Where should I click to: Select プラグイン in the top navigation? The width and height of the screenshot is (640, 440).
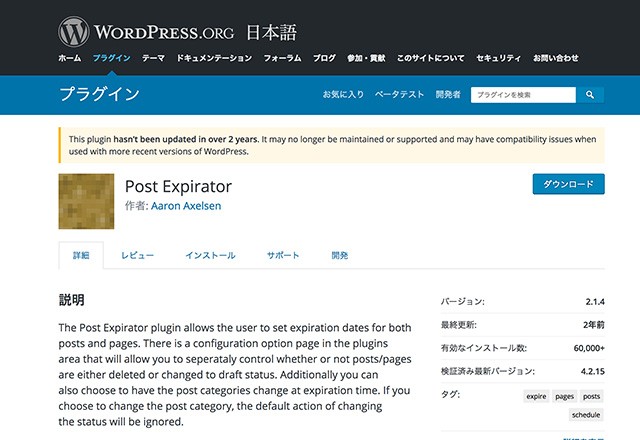pyautogui.click(x=111, y=58)
